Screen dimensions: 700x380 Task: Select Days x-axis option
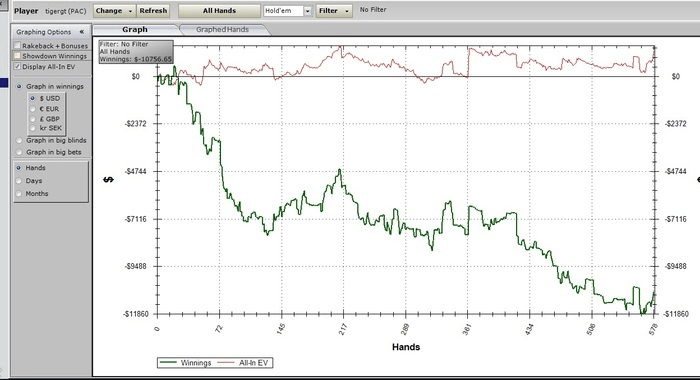point(19,181)
